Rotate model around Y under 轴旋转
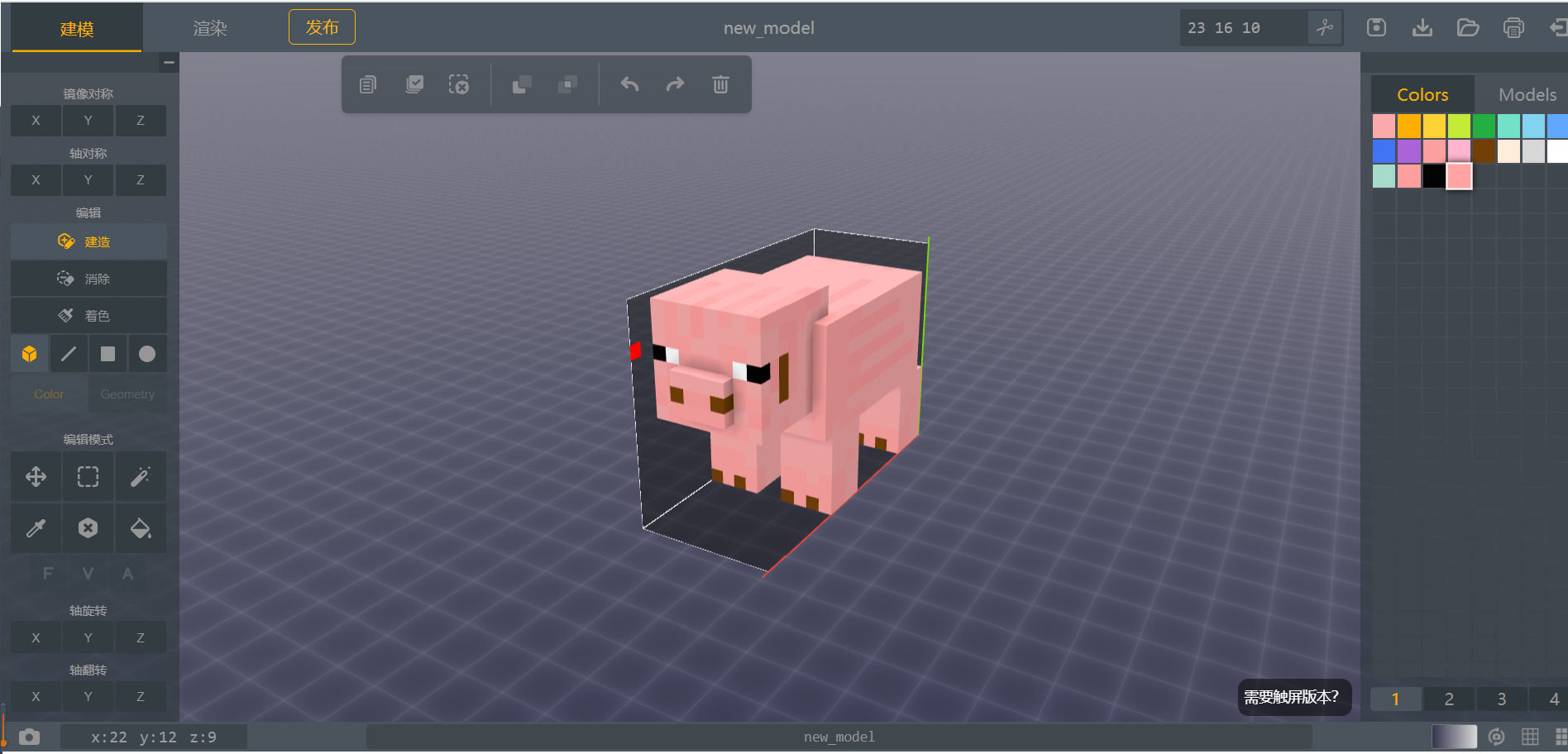The width and height of the screenshot is (1568, 754). click(88, 637)
